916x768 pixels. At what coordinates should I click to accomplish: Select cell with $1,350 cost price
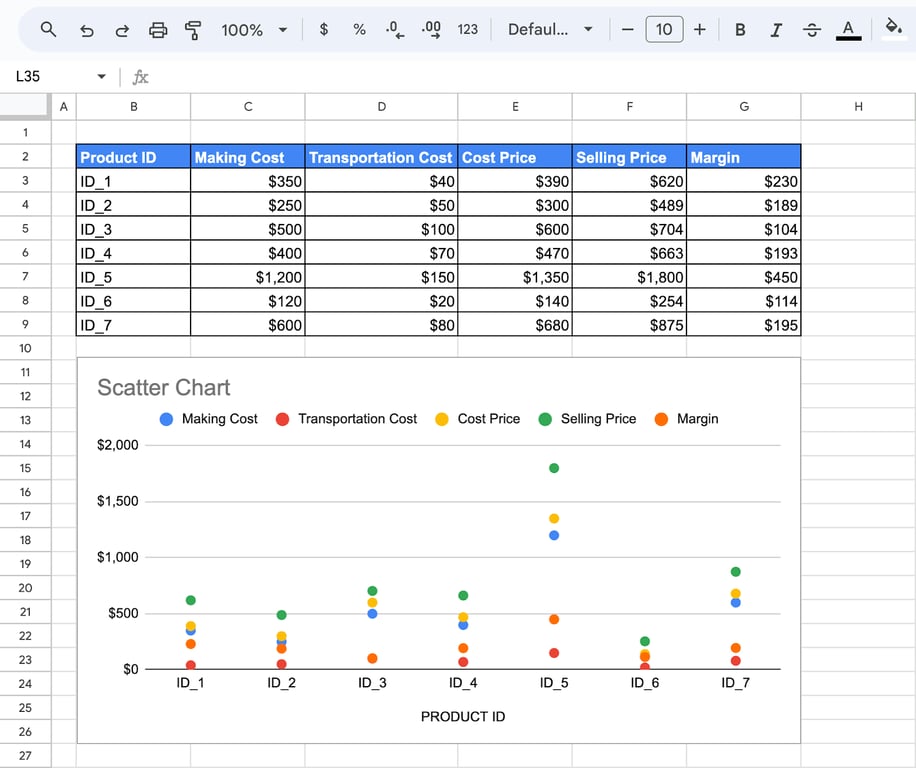click(515, 277)
